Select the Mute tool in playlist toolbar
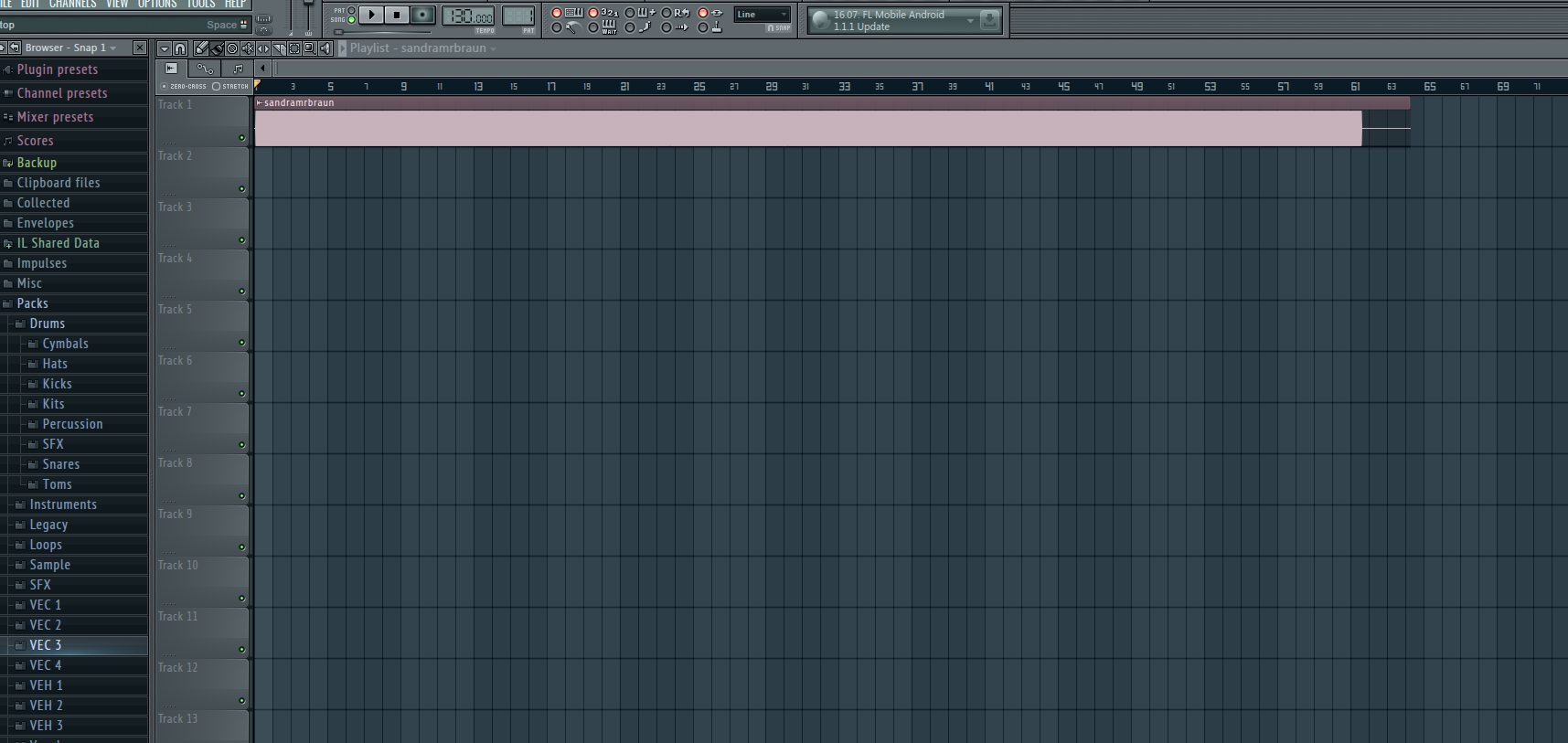1568x743 pixels. click(x=248, y=48)
